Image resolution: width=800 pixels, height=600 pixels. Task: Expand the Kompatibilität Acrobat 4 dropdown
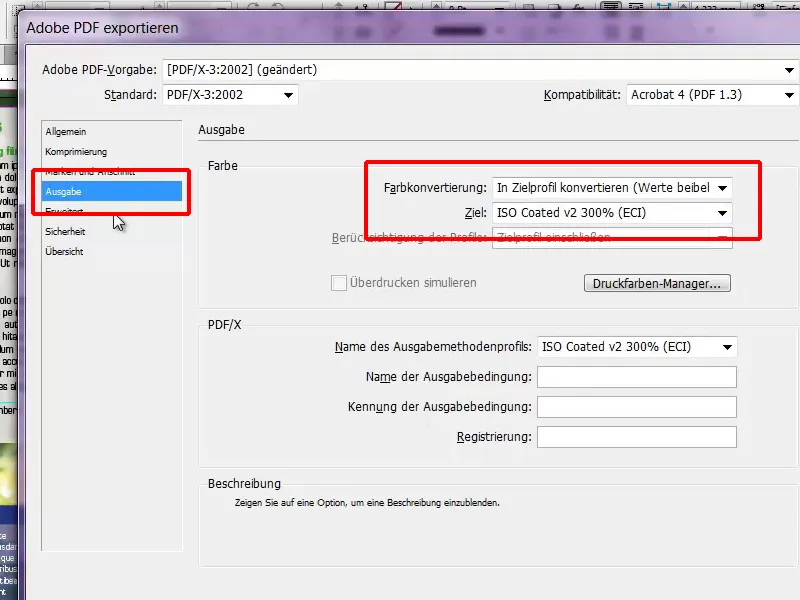pyautogui.click(x=712, y=95)
